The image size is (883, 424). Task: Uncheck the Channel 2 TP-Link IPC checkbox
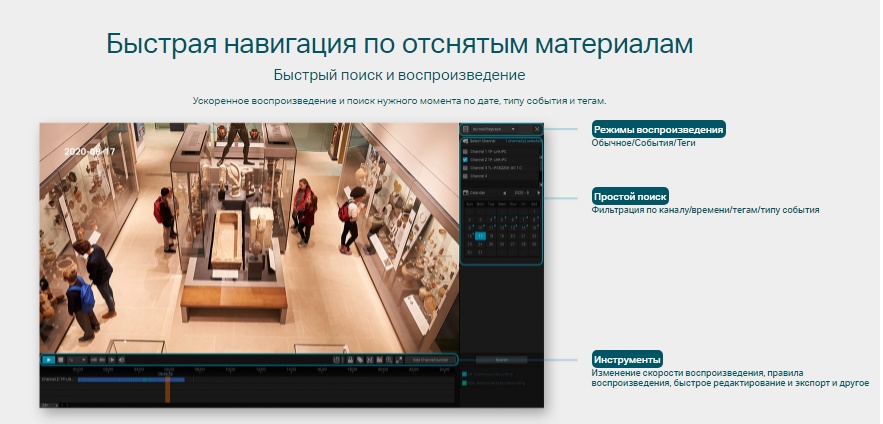(x=465, y=159)
